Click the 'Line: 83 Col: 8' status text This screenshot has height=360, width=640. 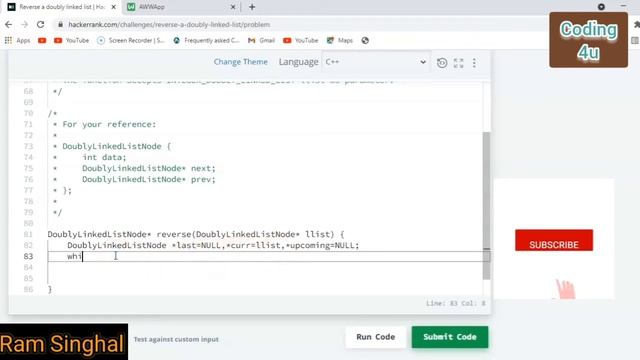tap(456, 303)
